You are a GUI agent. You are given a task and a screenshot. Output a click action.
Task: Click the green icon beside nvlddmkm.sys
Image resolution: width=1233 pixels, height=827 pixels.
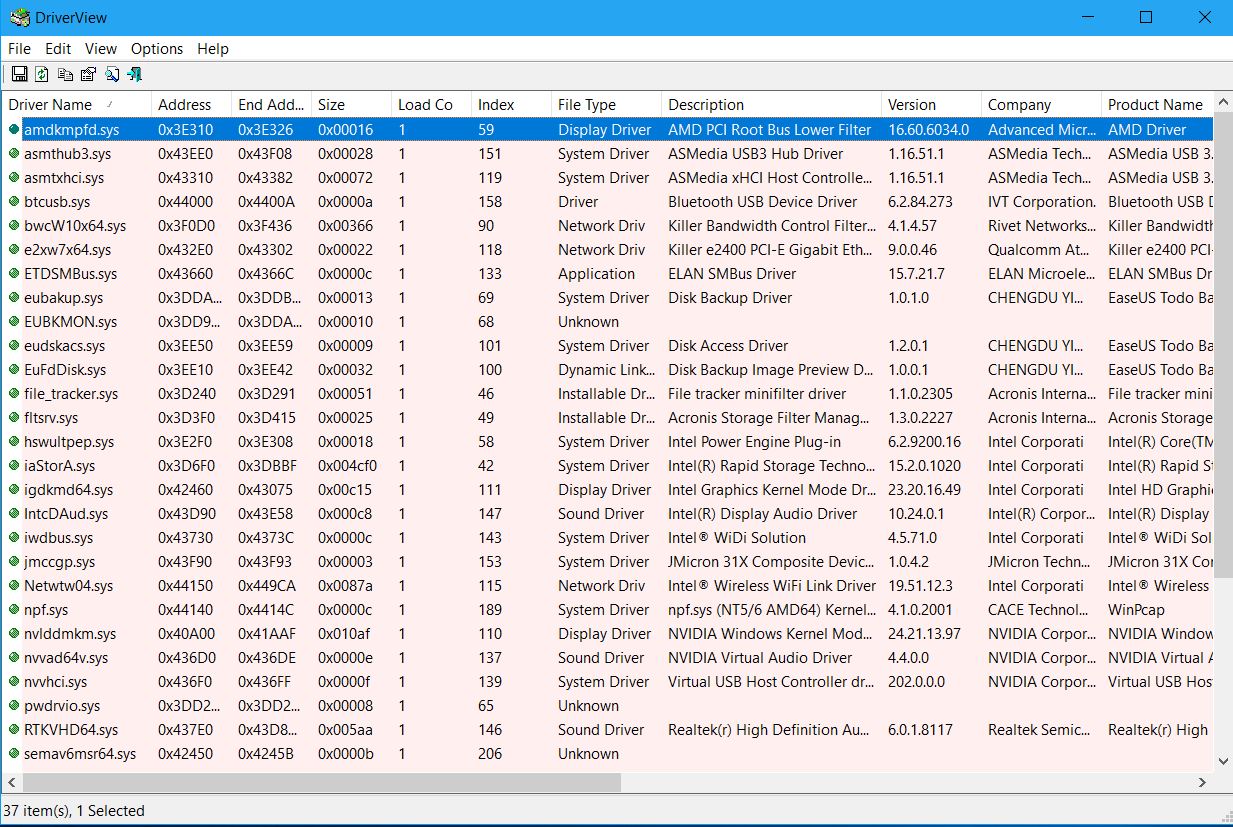click(x=14, y=634)
